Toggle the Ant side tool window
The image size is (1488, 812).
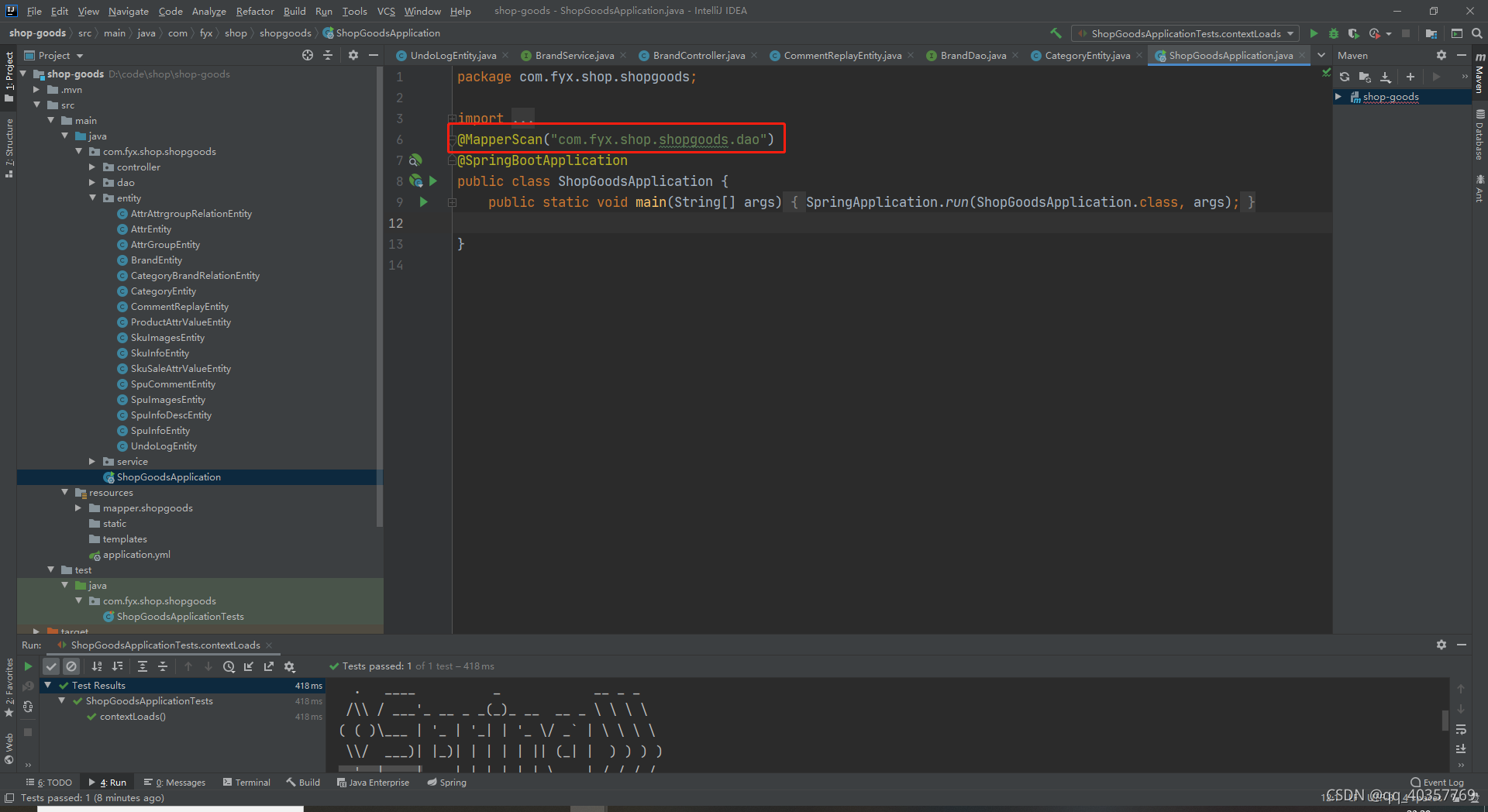tap(1479, 188)
